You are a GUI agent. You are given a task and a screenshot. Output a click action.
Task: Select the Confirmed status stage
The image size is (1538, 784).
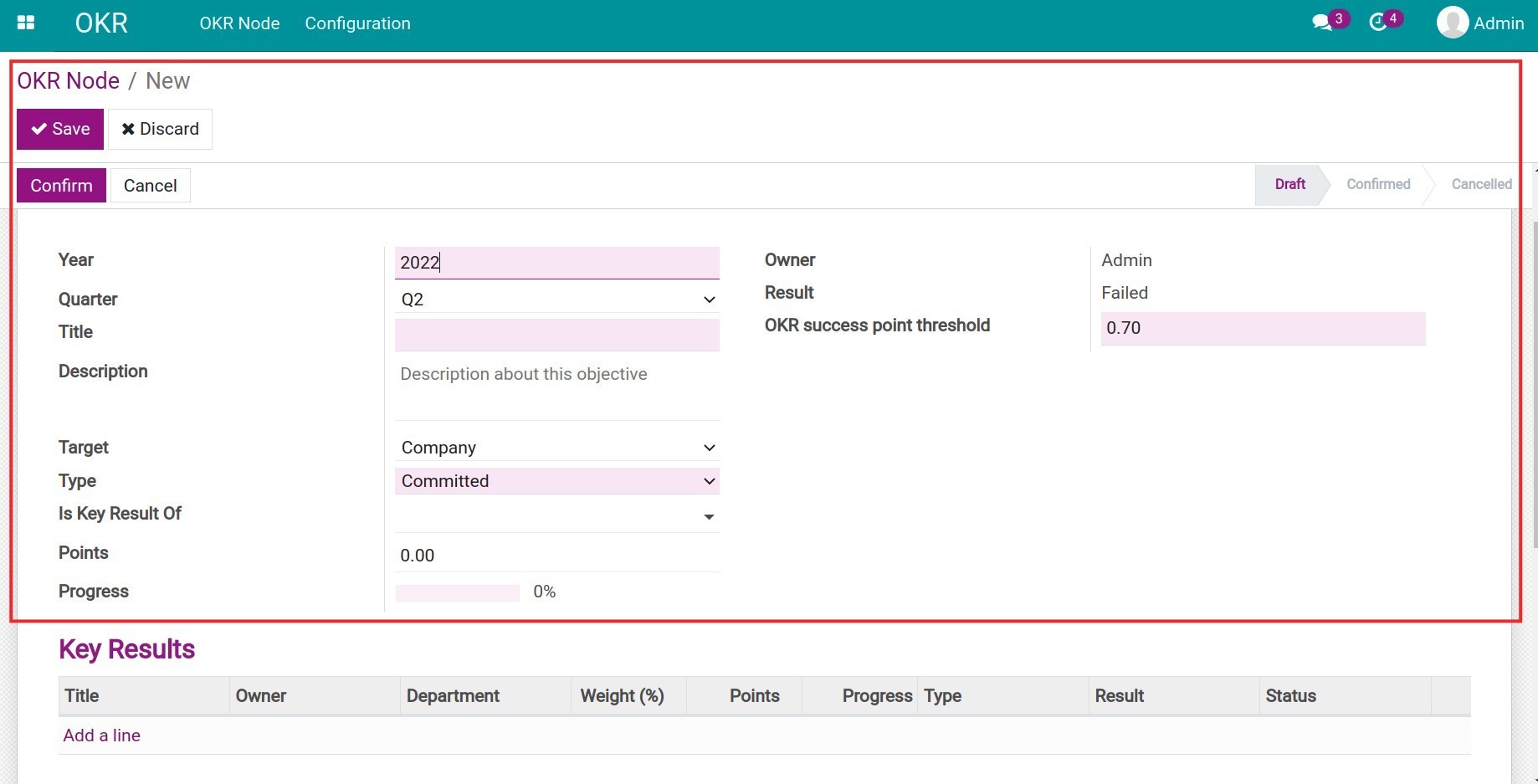click(1377, 185)
